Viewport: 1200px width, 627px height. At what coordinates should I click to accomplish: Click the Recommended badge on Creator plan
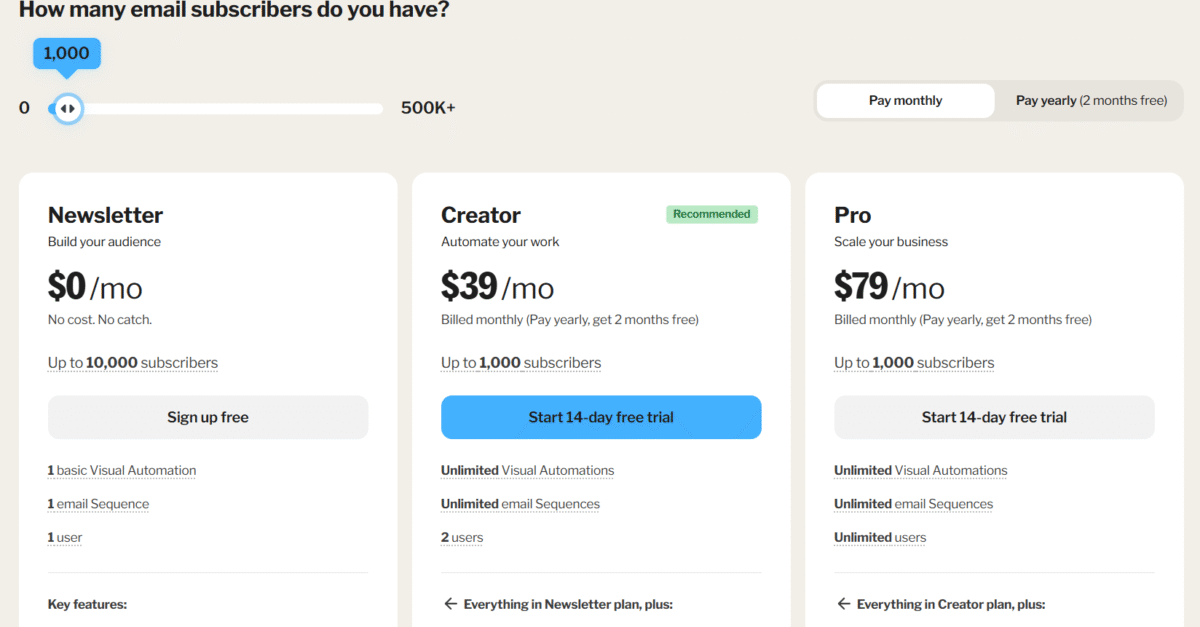pos(711,213)
